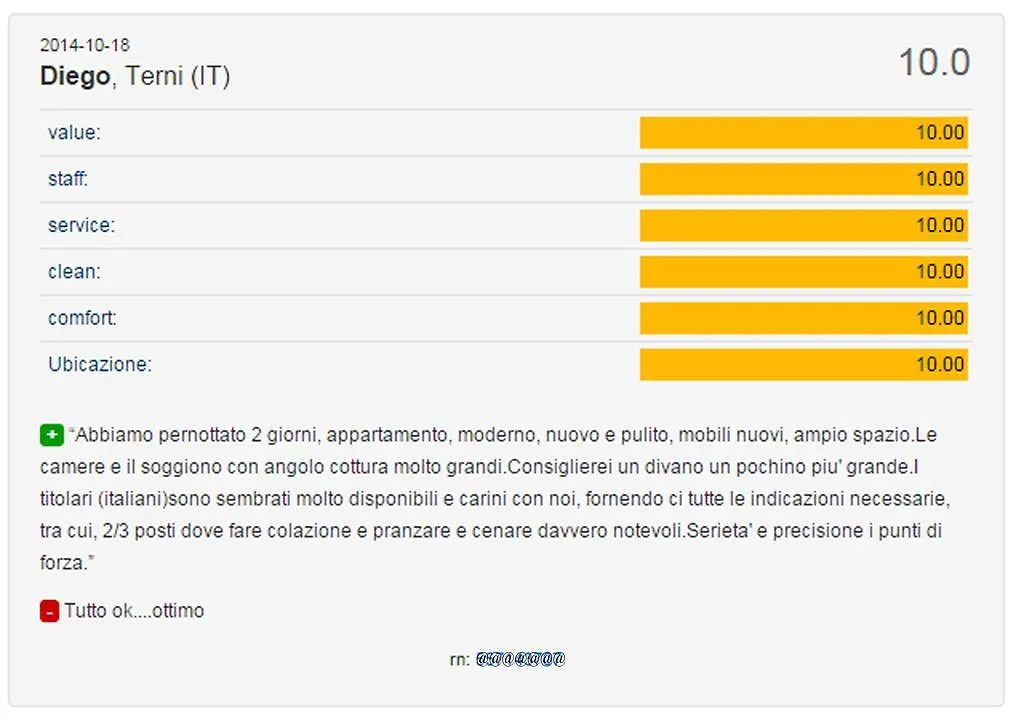Click the 'Ubicazione:' row label

tap(100, 364)
